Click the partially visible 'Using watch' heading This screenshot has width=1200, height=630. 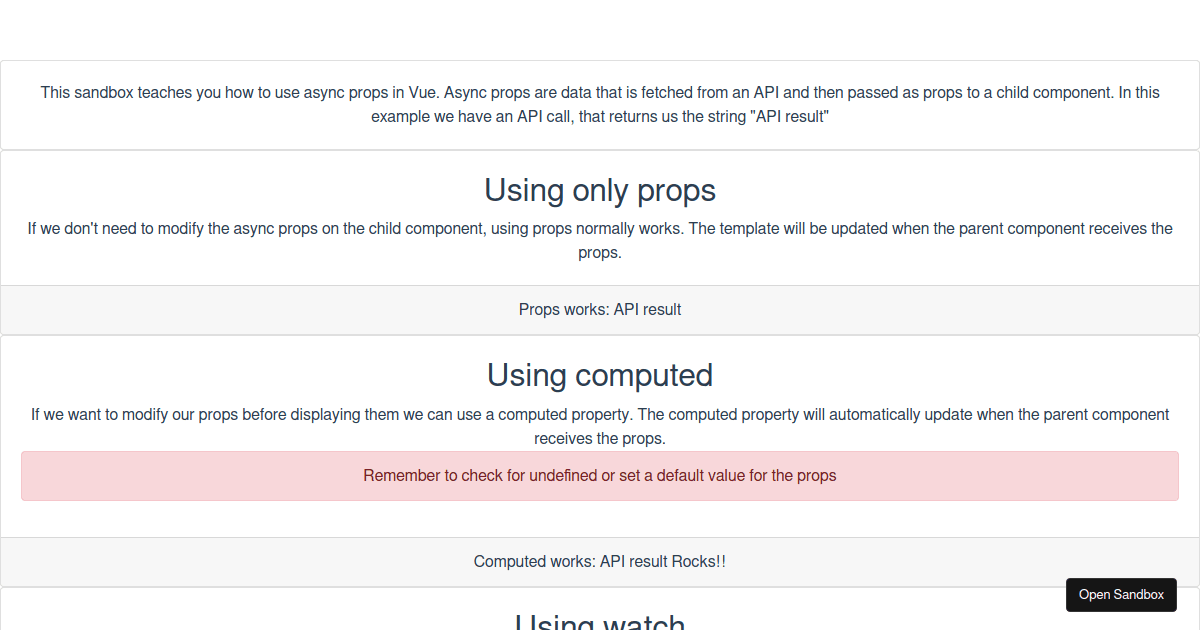tap(600, 621)
